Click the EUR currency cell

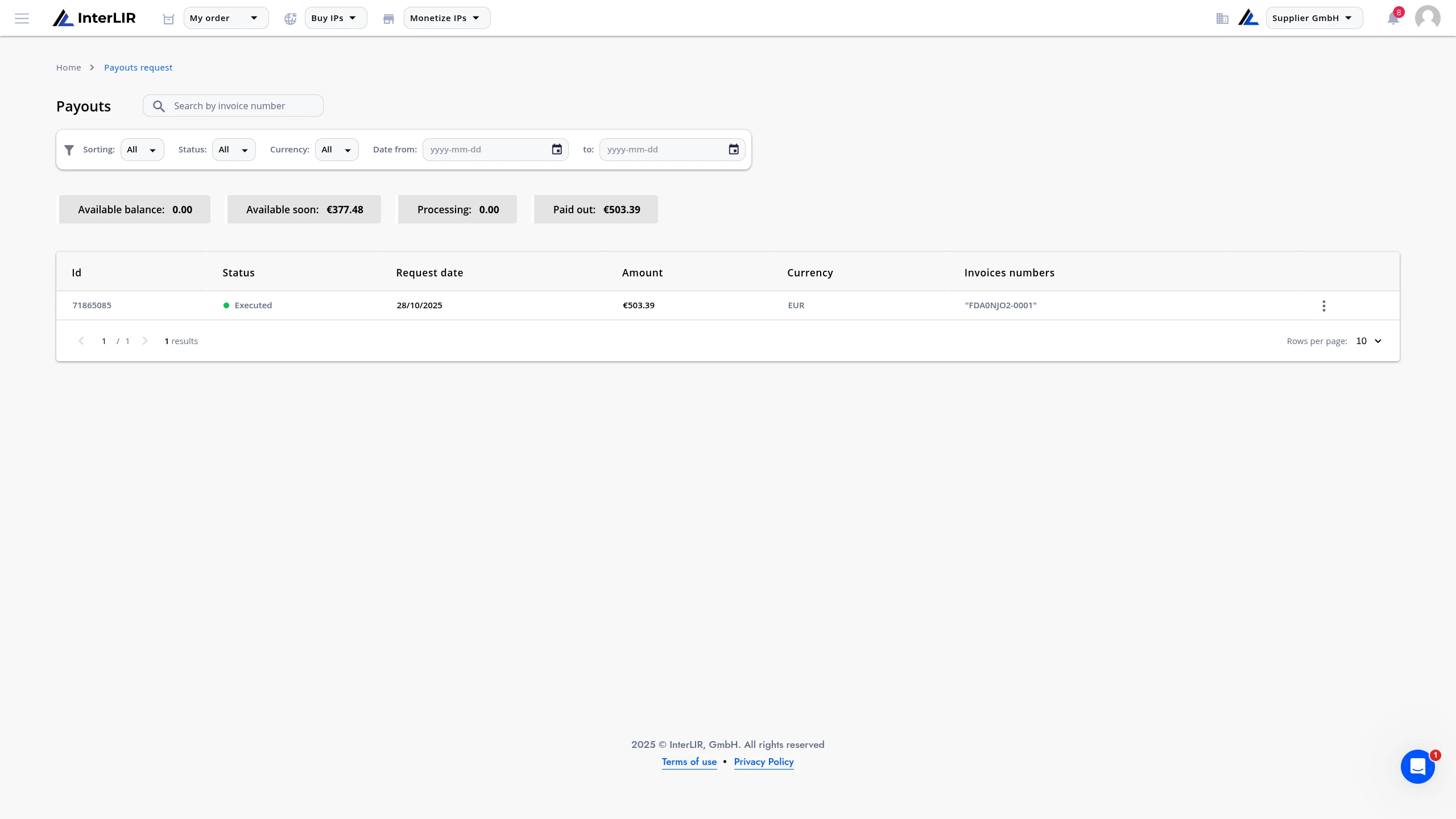[x=796, y=305]
